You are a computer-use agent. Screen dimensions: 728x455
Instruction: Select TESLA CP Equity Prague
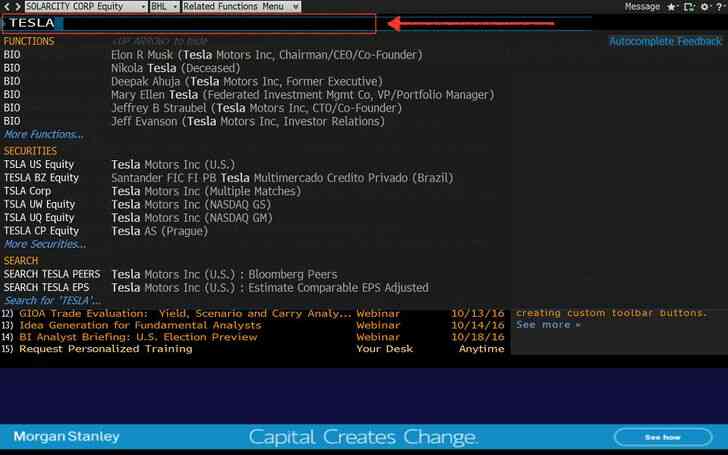point(106,231)
